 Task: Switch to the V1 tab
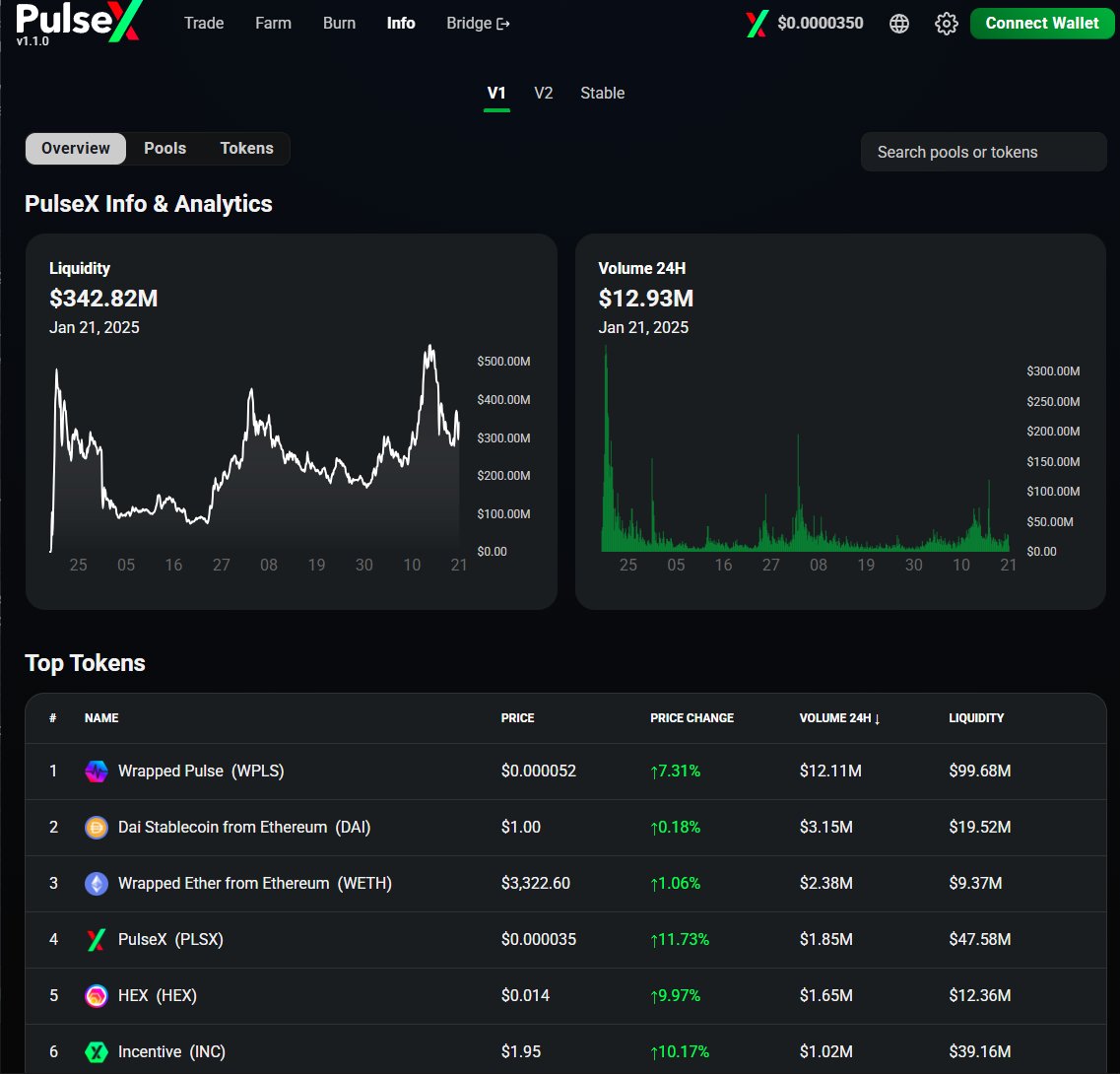click(496, 93)
